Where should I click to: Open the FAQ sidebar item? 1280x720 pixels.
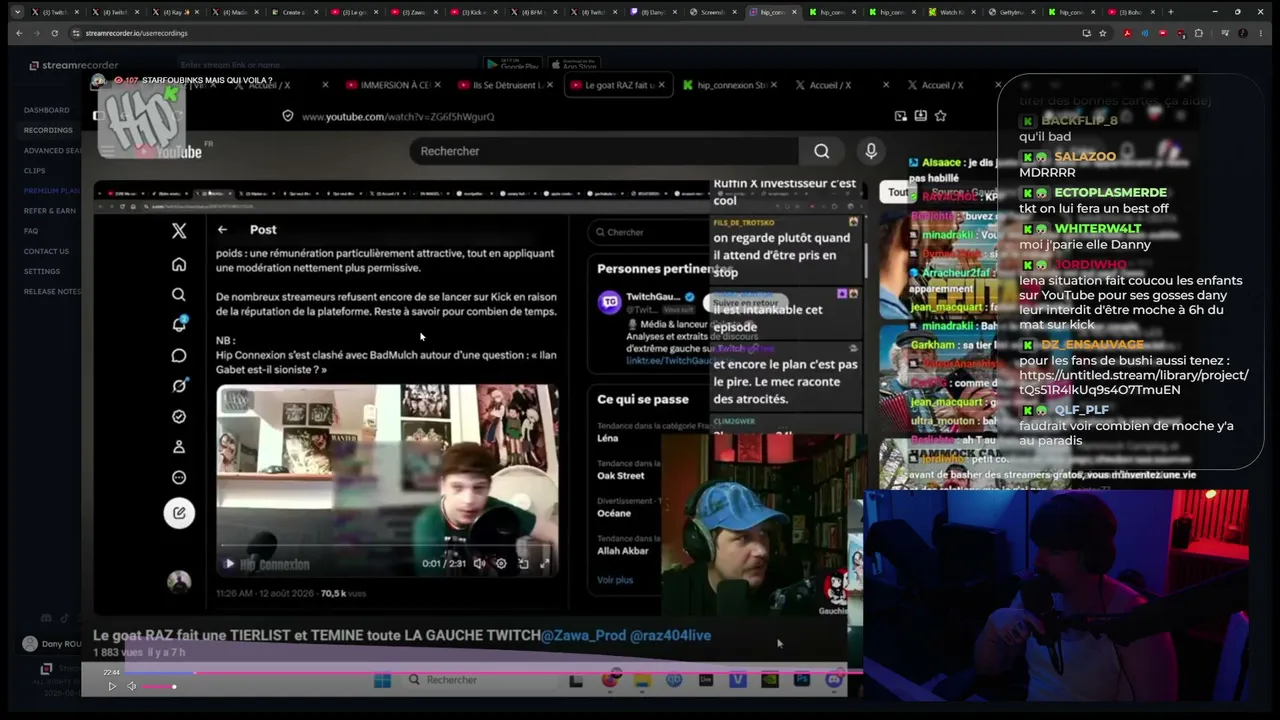click(x=31, y=231)
